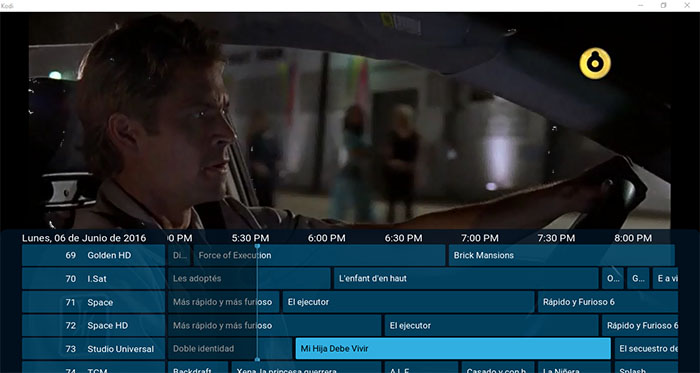Click the yellow channel logo watermark
Viewport: 700px width, 373px height.
595,63
